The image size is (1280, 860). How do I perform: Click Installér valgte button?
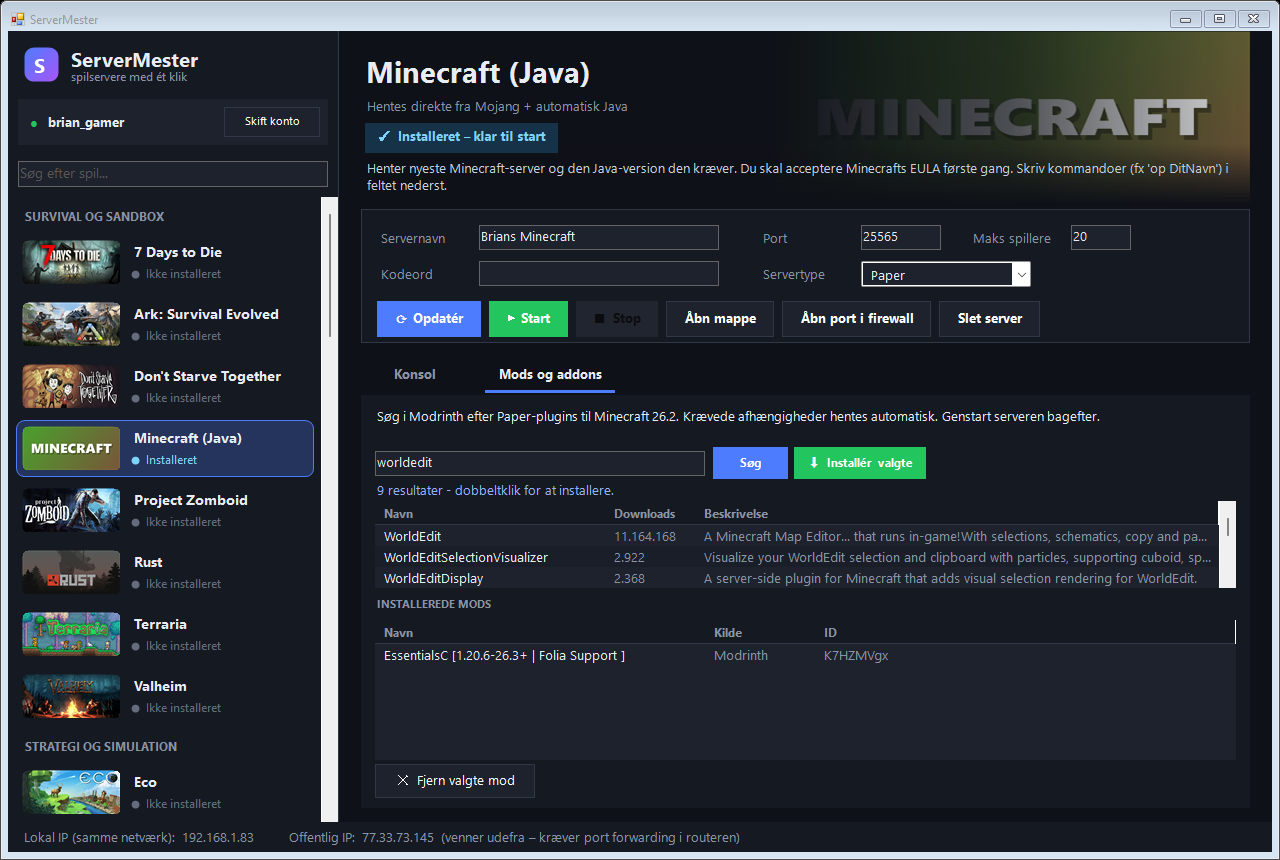pyautogui.click(x=860, y=463)
